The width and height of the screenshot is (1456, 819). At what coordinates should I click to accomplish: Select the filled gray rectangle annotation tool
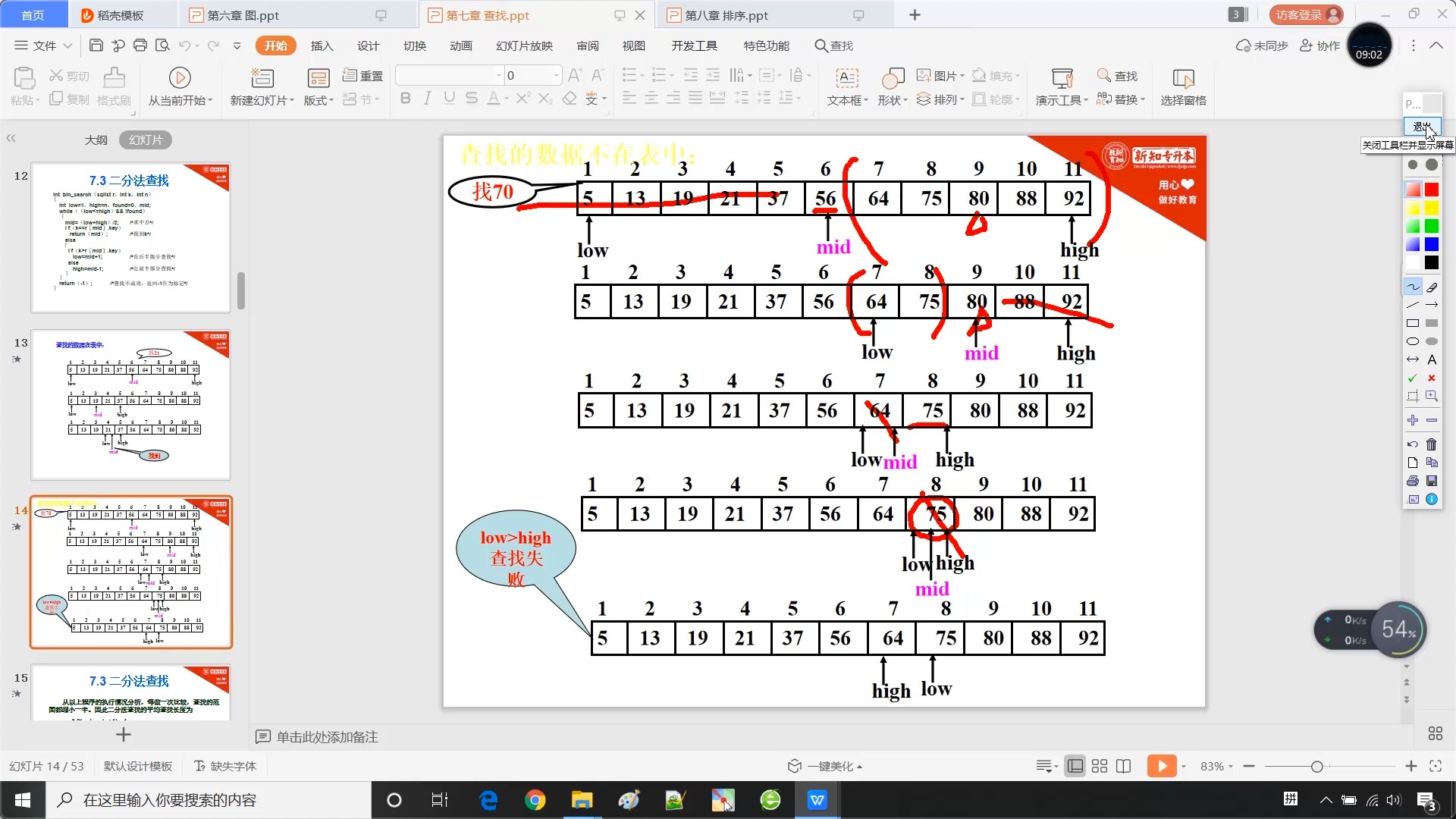click(x=1432, y=323)
